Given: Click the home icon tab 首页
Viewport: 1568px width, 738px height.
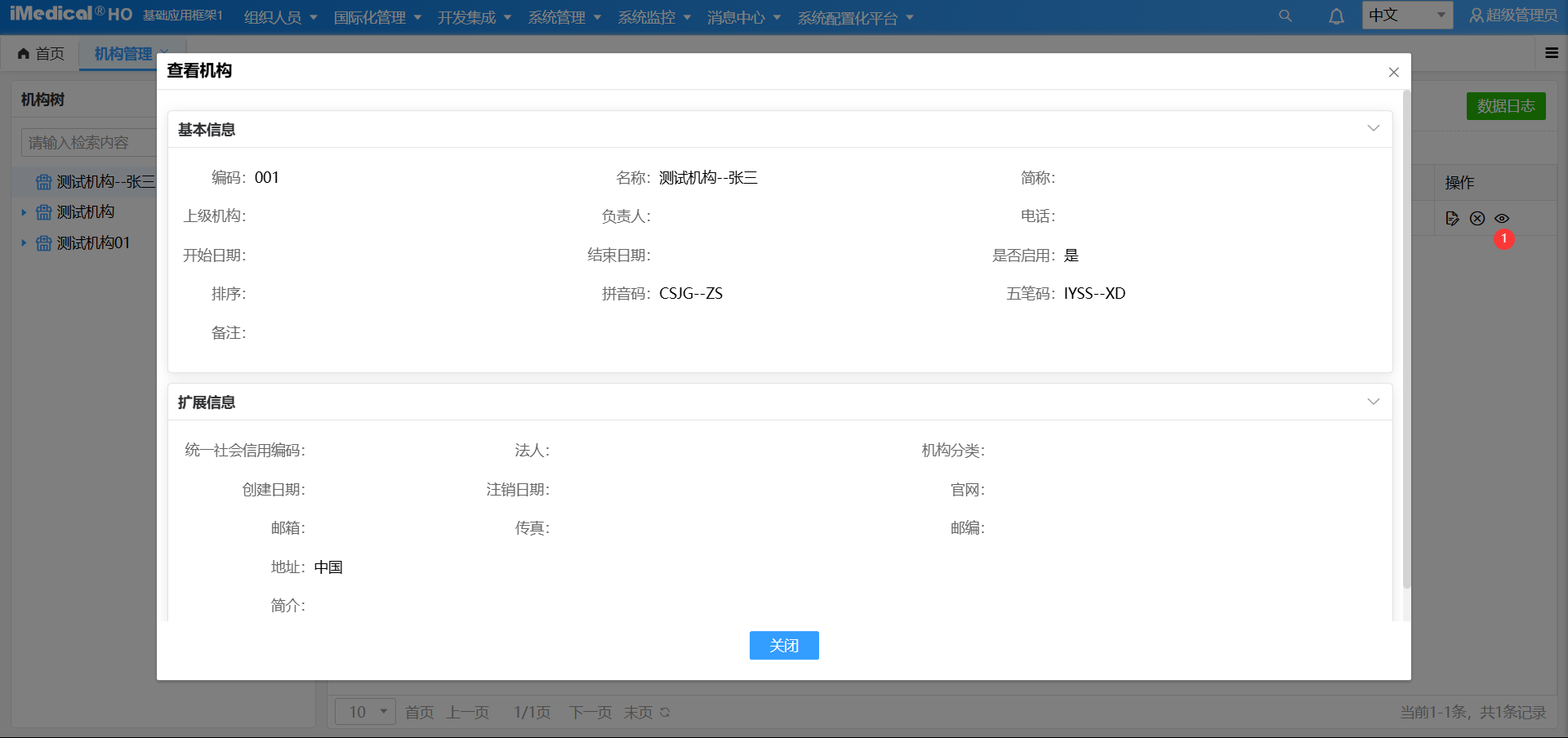Looking at the screenshot, I should (x=41, y=54).
